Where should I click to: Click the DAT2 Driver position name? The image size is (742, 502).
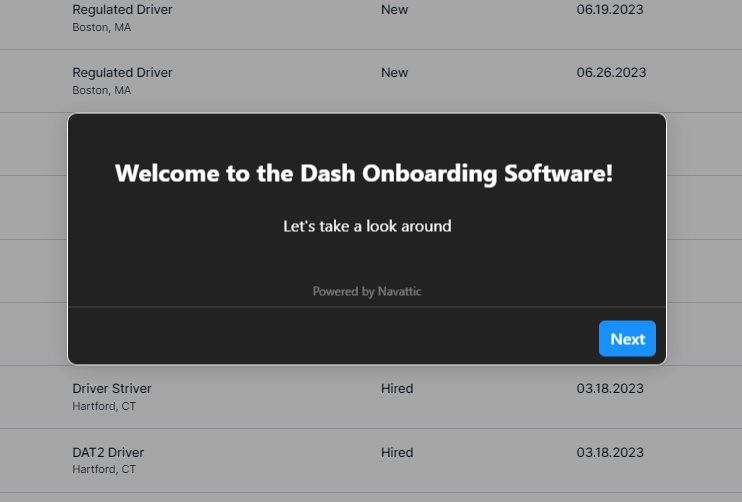[x=108, y=452]
